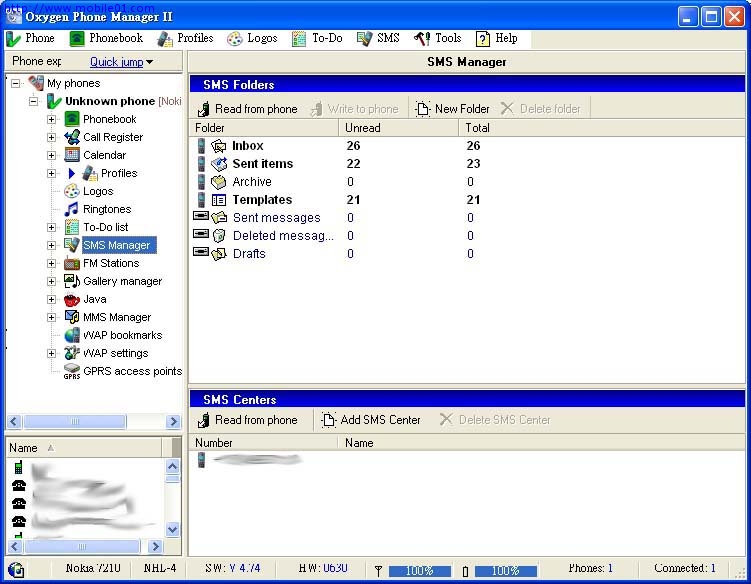This screenshot has width=751, height=584.
Task: Select the GPRS access points icon
Action: (72, 371)
